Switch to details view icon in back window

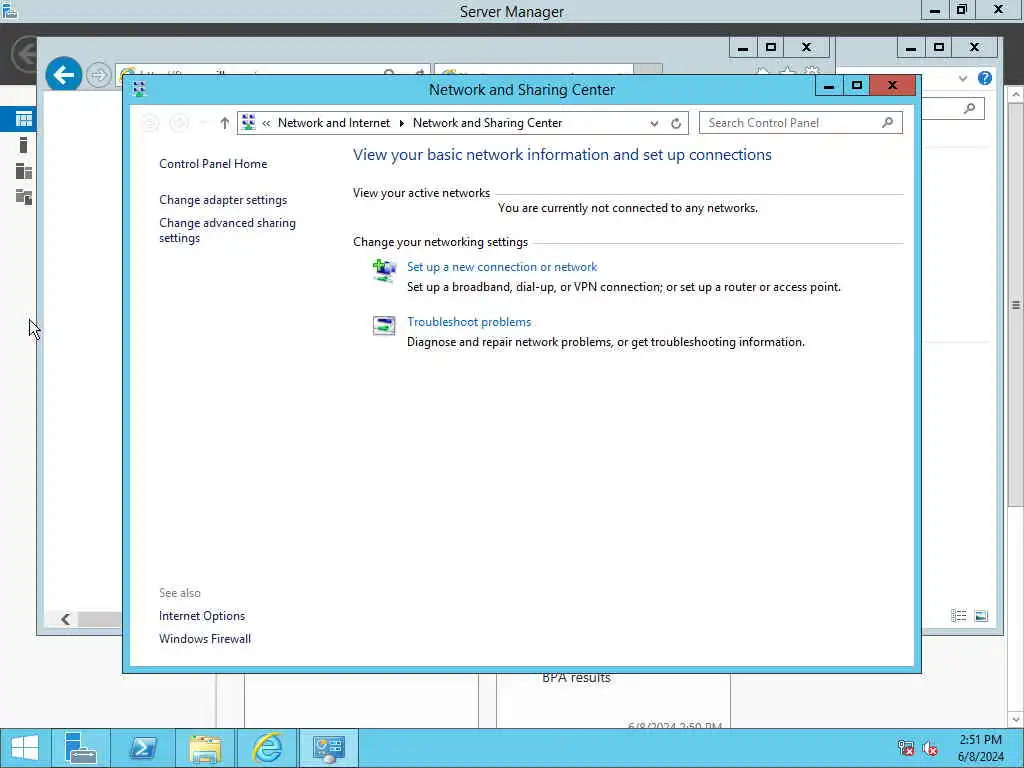959,616
